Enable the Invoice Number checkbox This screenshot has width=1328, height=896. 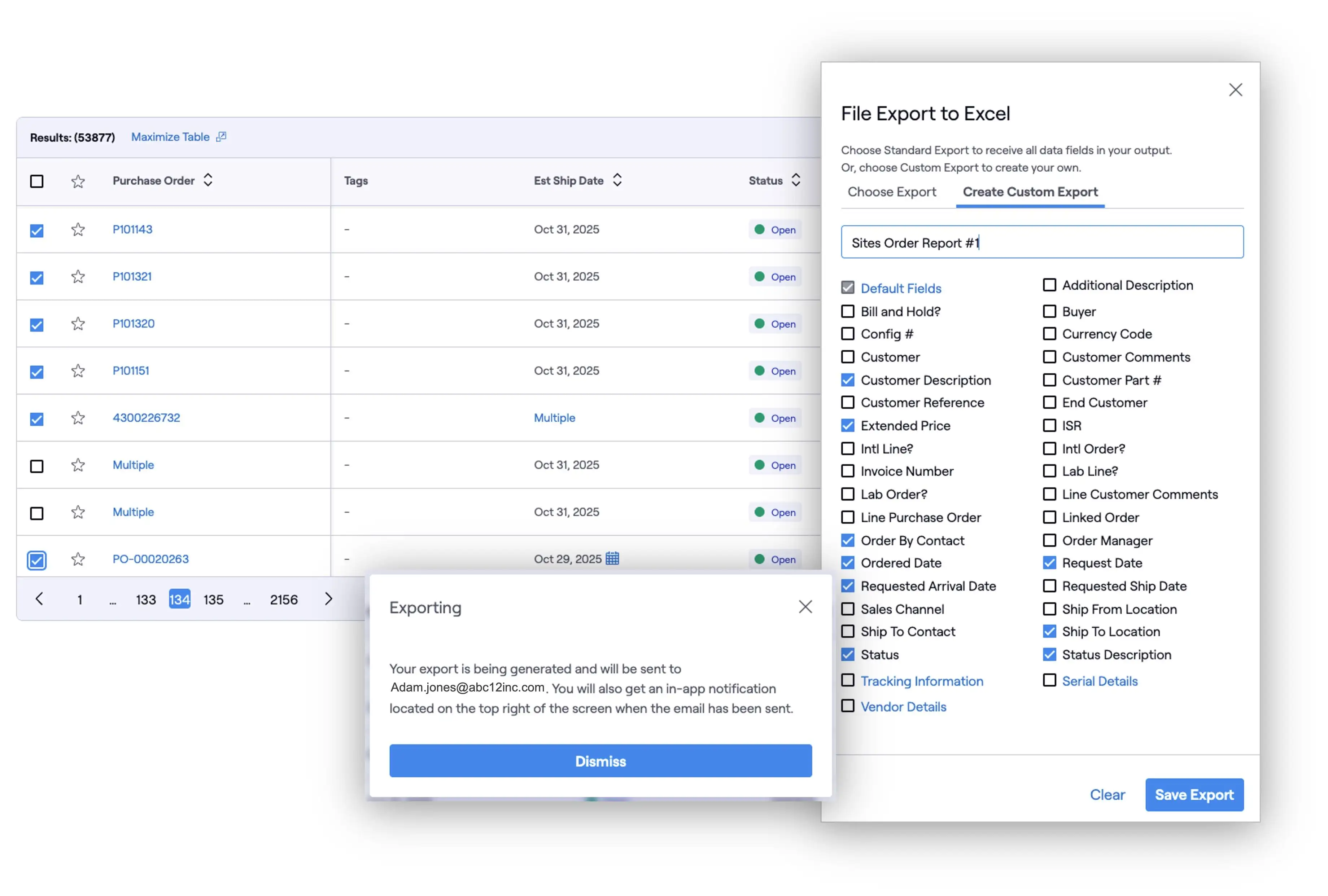848,471
